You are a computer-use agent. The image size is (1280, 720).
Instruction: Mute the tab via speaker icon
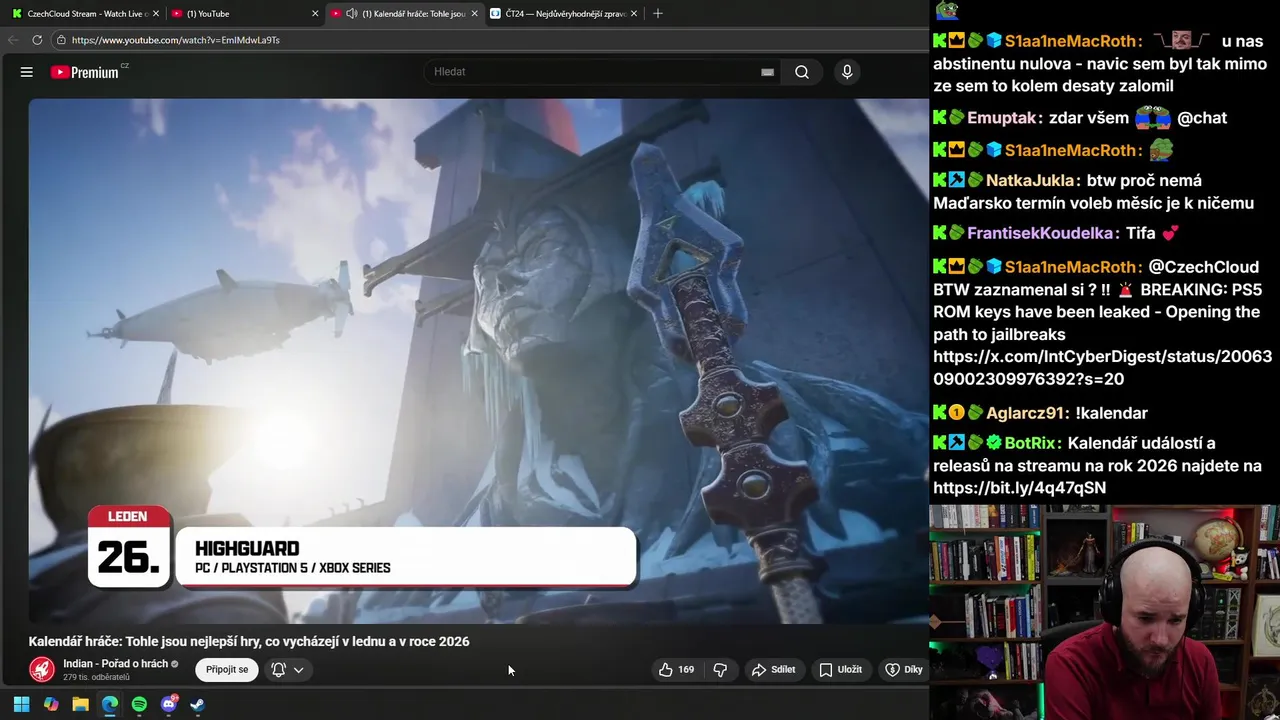pos(351,14)
